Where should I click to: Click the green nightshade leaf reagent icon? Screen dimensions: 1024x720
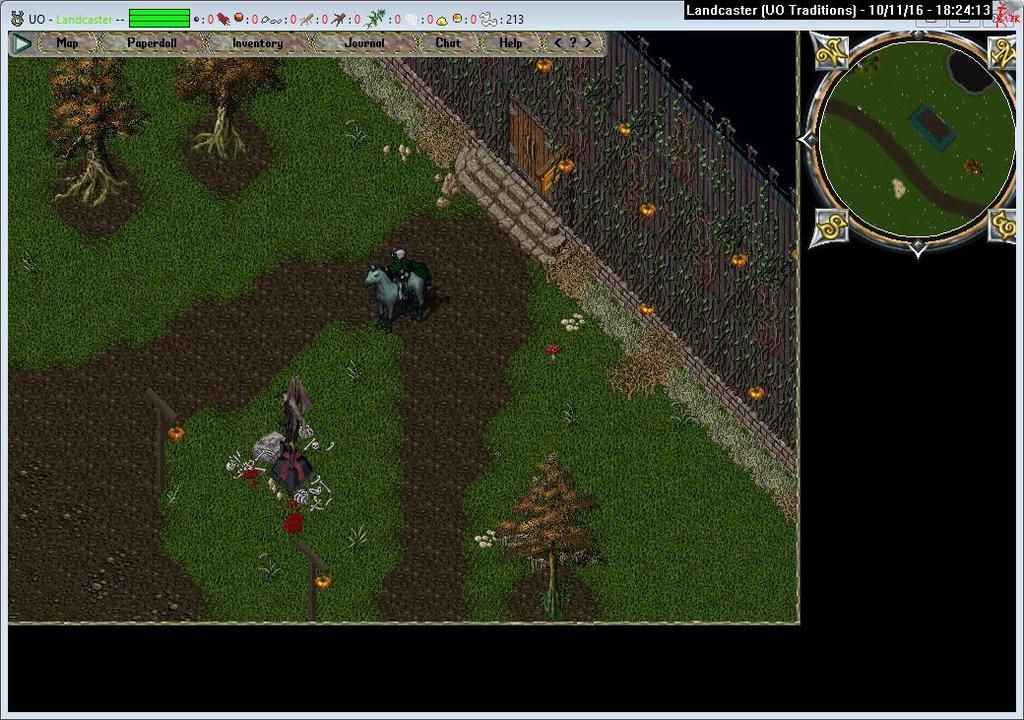[375, 19]
